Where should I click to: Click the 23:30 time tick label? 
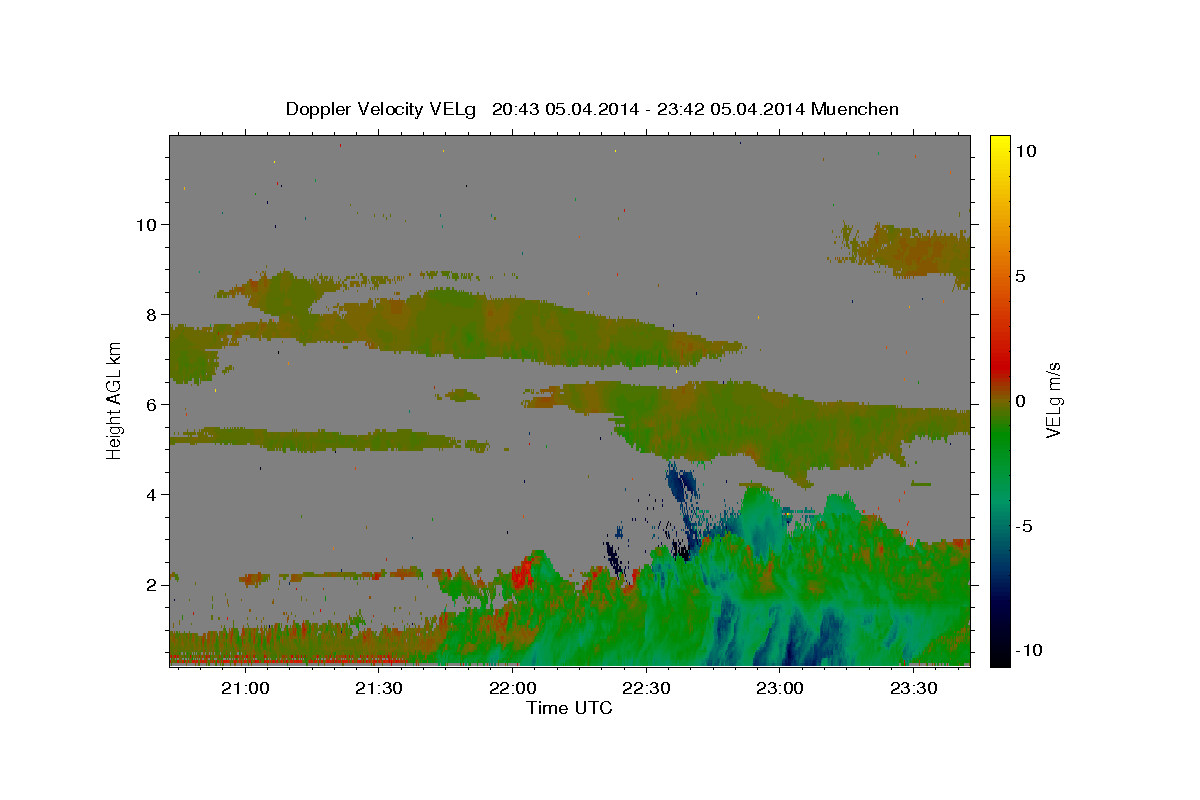click(x=913, y=689)
